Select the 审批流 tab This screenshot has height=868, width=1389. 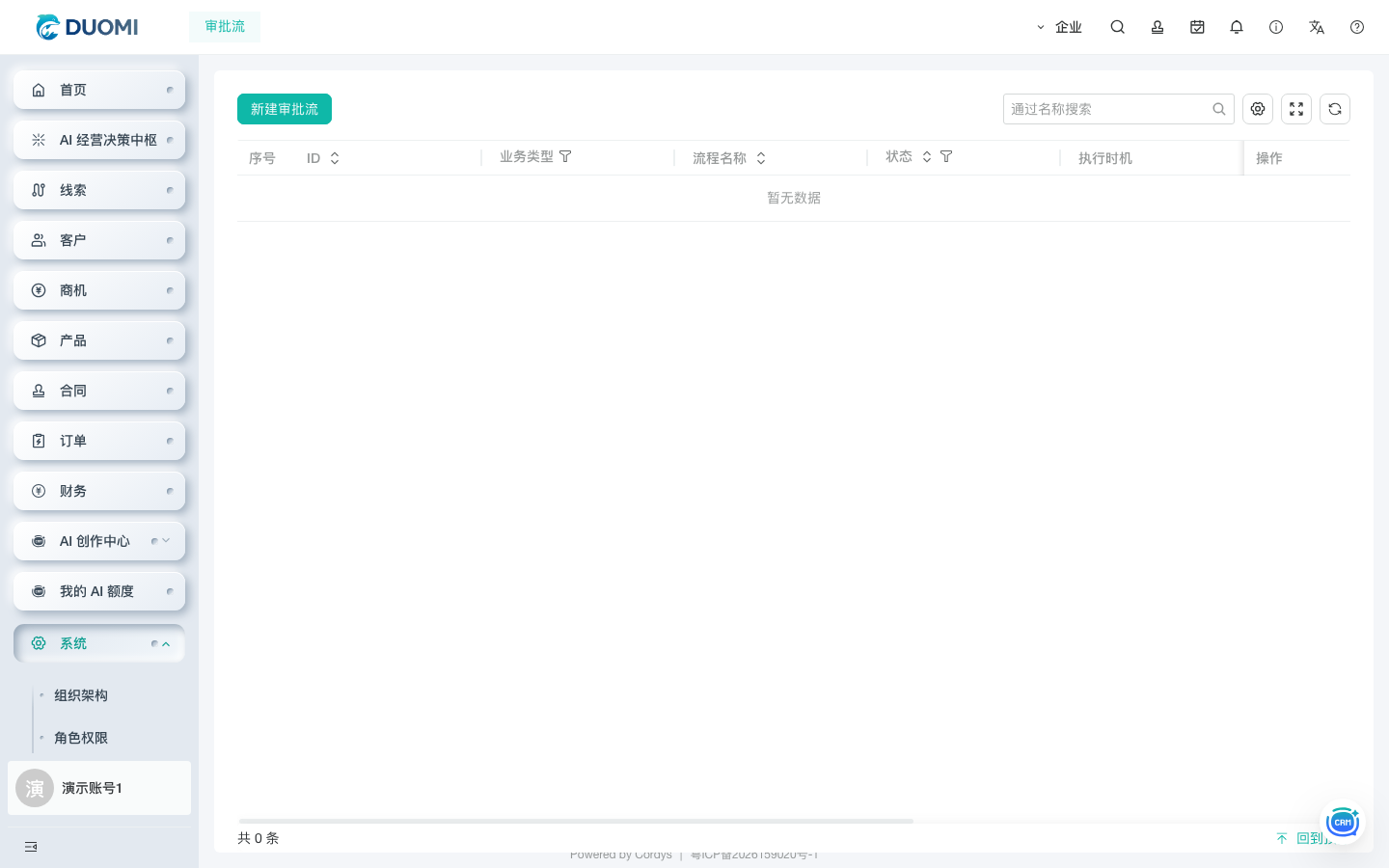225,27
